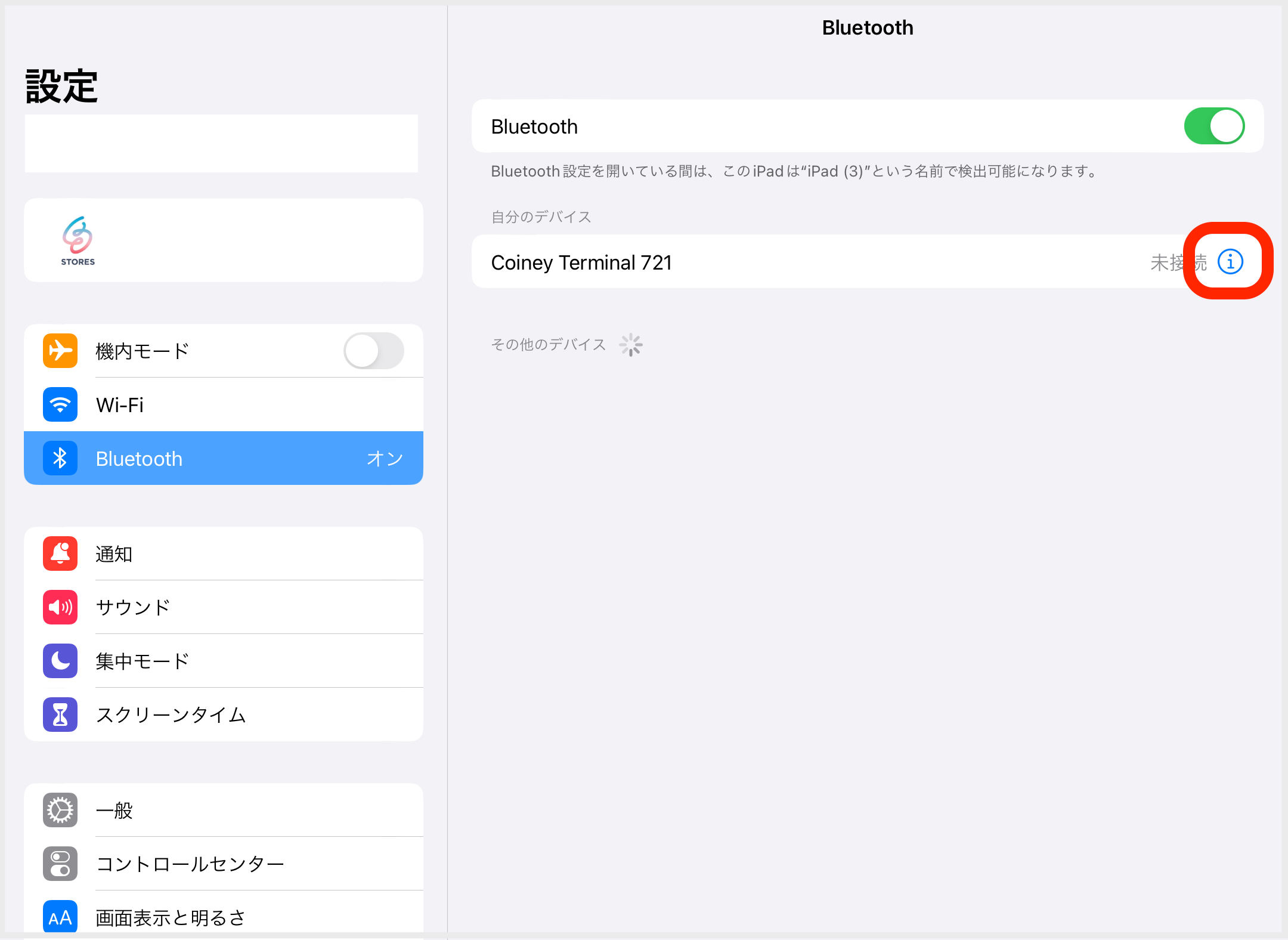Tap the iPad (3) discoverable description text

coord(794,171)
